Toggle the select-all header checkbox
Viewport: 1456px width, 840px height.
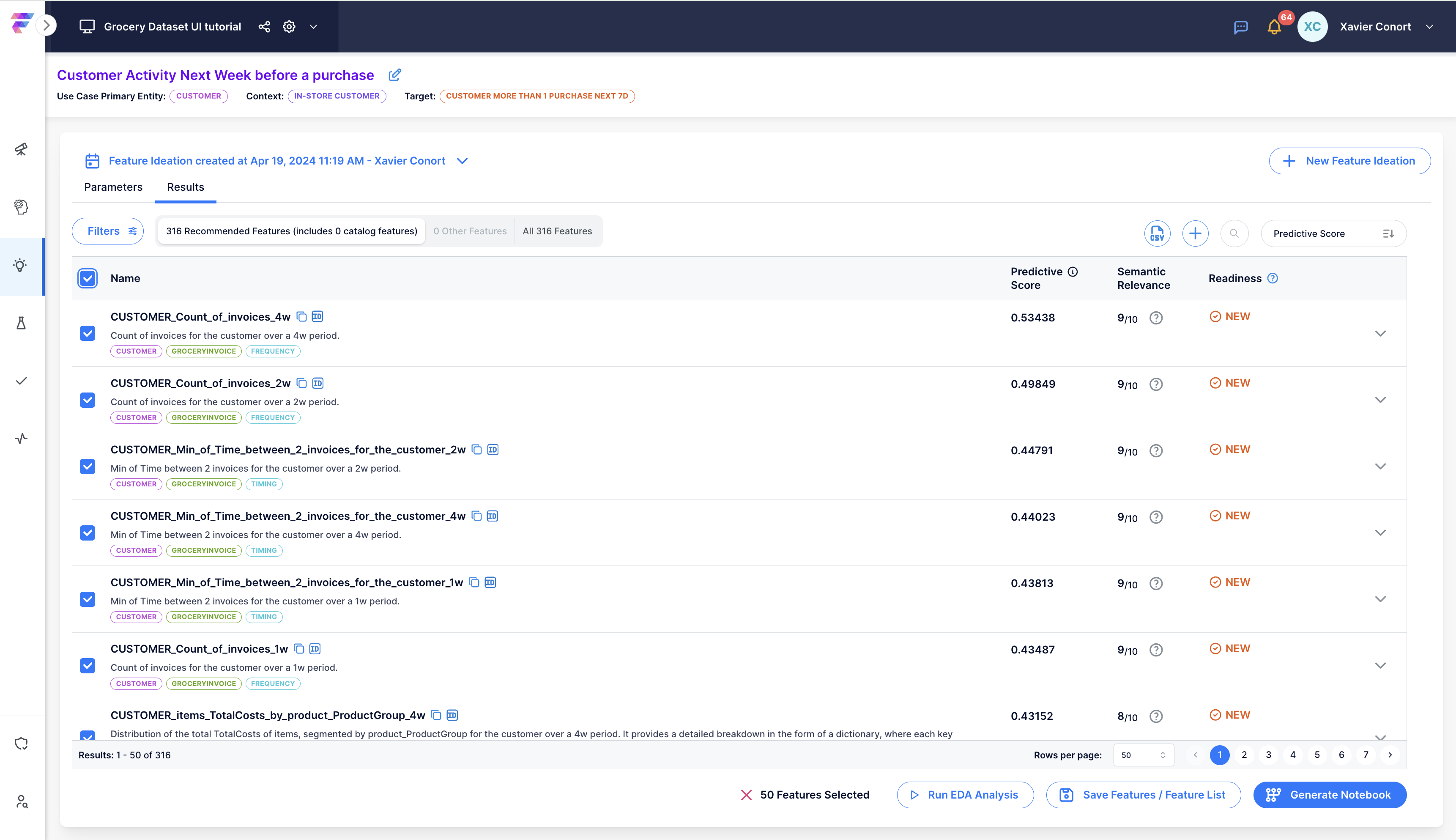(88, 278)
